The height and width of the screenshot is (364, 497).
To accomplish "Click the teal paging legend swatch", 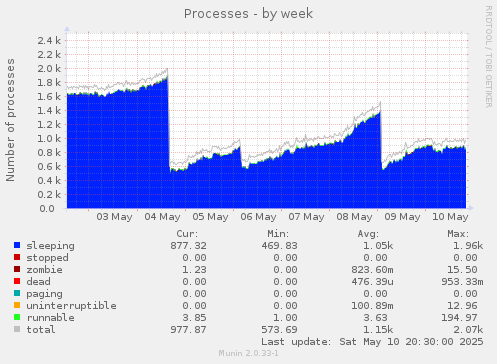I will click(17, 293).
